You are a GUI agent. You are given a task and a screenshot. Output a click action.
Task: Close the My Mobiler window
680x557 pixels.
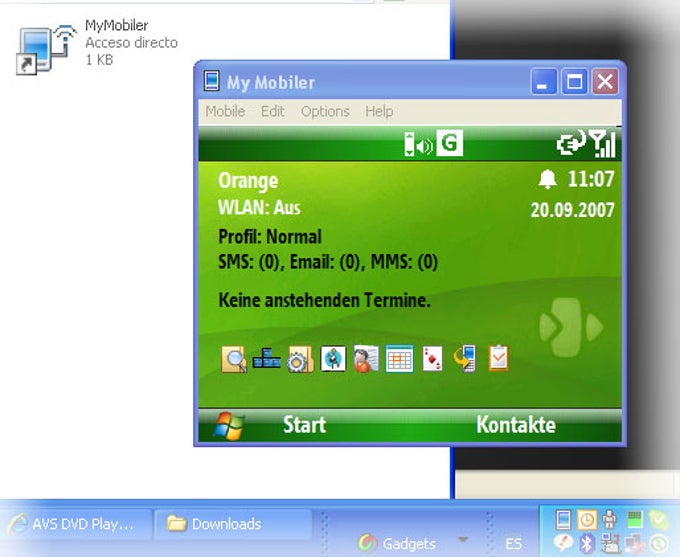click(x=605, y=81)
